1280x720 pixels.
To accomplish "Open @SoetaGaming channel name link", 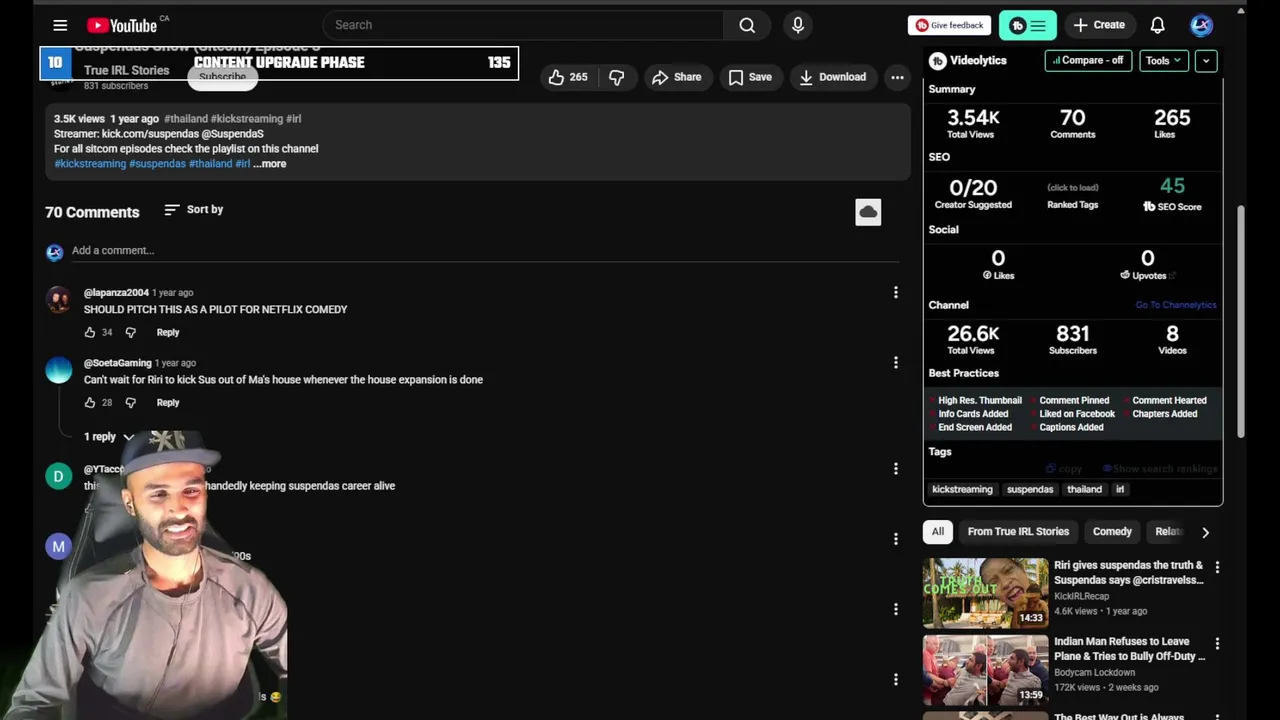I will click(118, 363).
